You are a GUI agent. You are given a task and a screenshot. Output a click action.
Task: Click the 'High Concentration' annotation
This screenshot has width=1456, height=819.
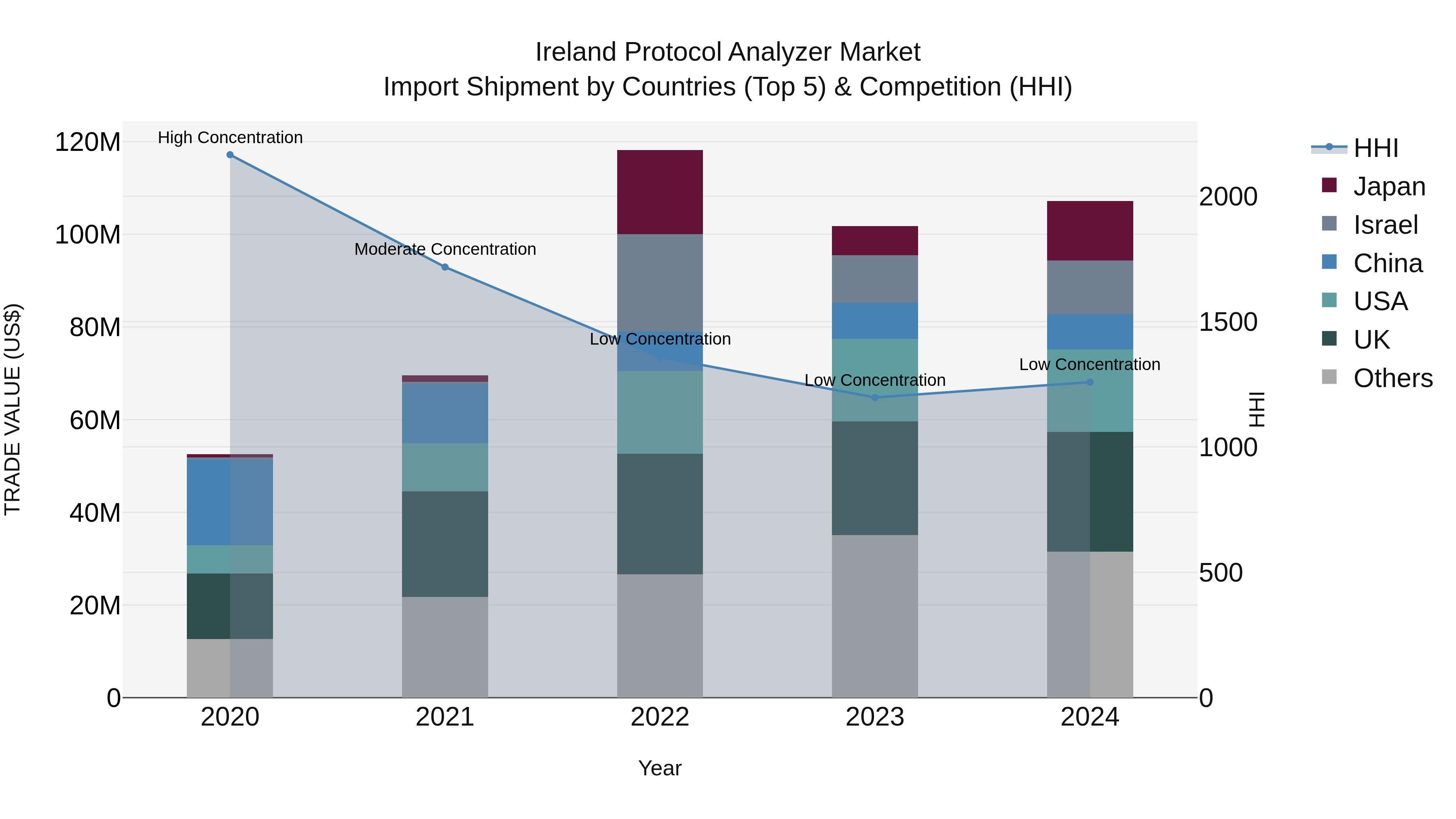230,138
